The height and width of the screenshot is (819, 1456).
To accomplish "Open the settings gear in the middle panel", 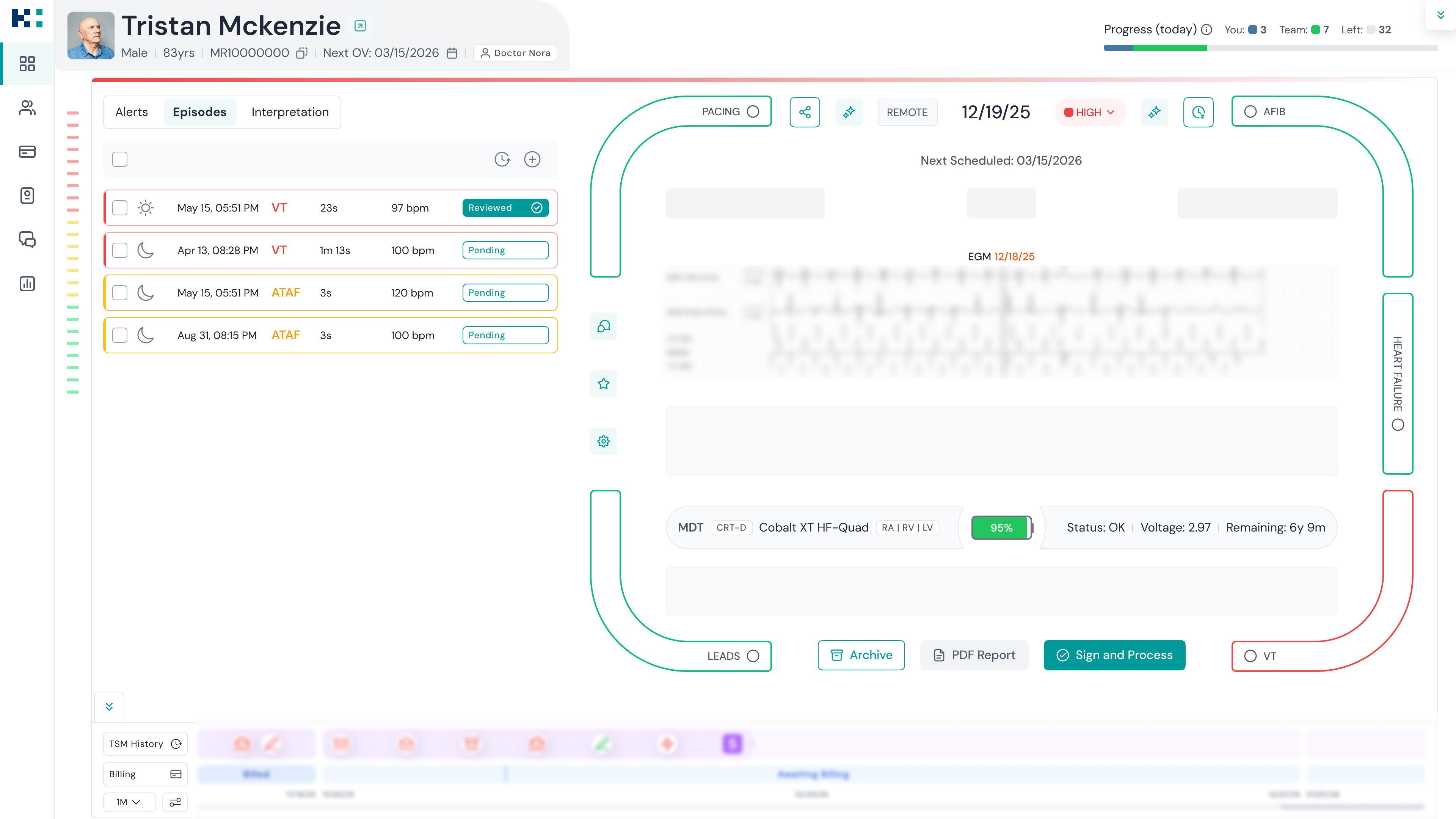I will point(603,441).
